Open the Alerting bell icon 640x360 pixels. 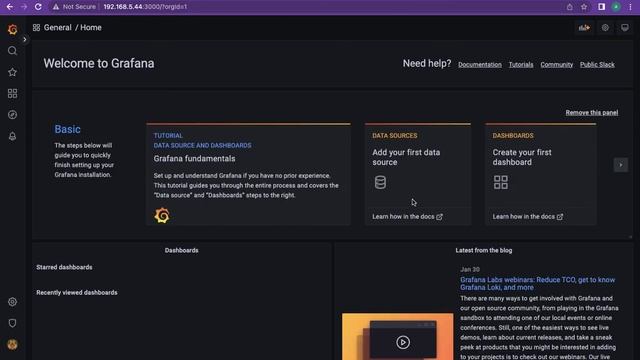[12, 136]
